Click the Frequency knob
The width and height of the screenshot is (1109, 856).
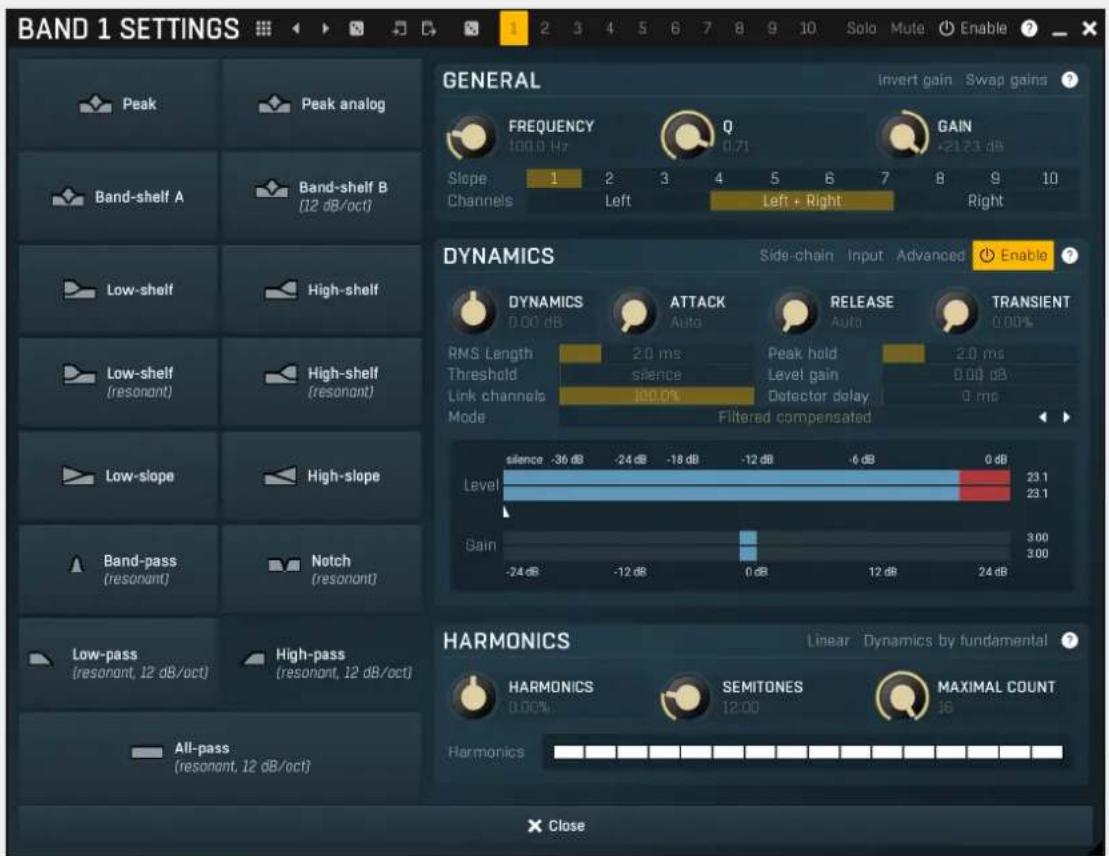click(471, 136)
